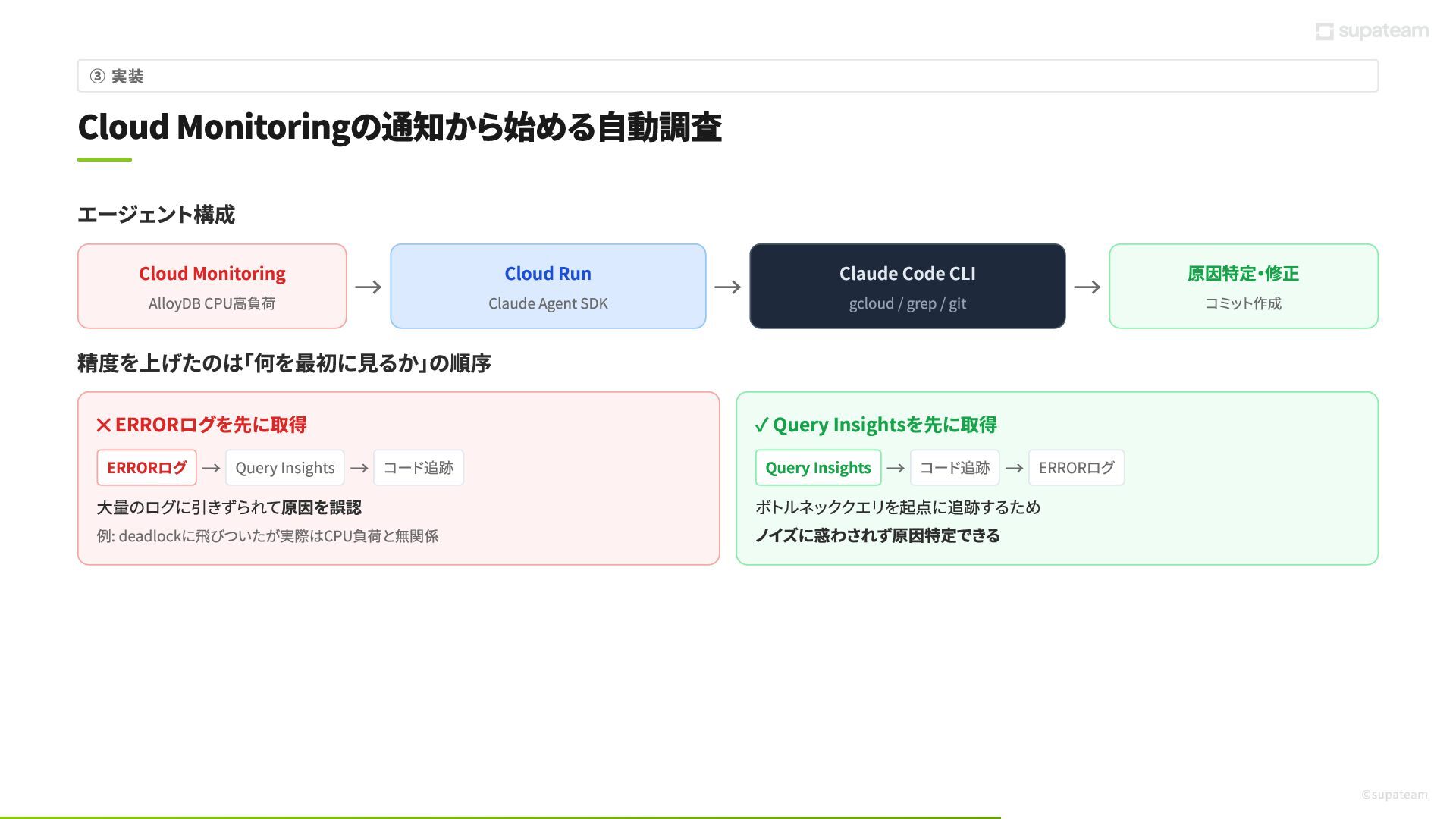The height and width of the screenshot is (819, 1456).
Task: Click the red X mark icon
Action: [104, 425]
